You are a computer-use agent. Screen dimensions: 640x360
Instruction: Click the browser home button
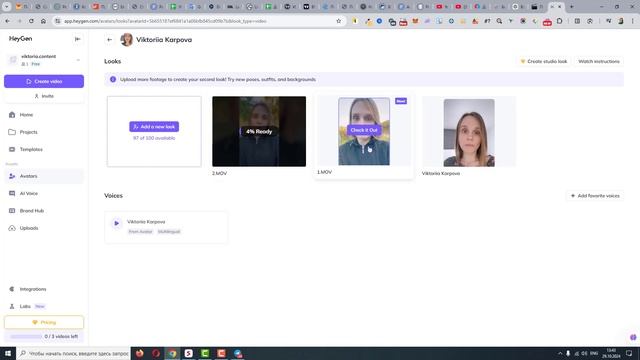pos(43,21)
